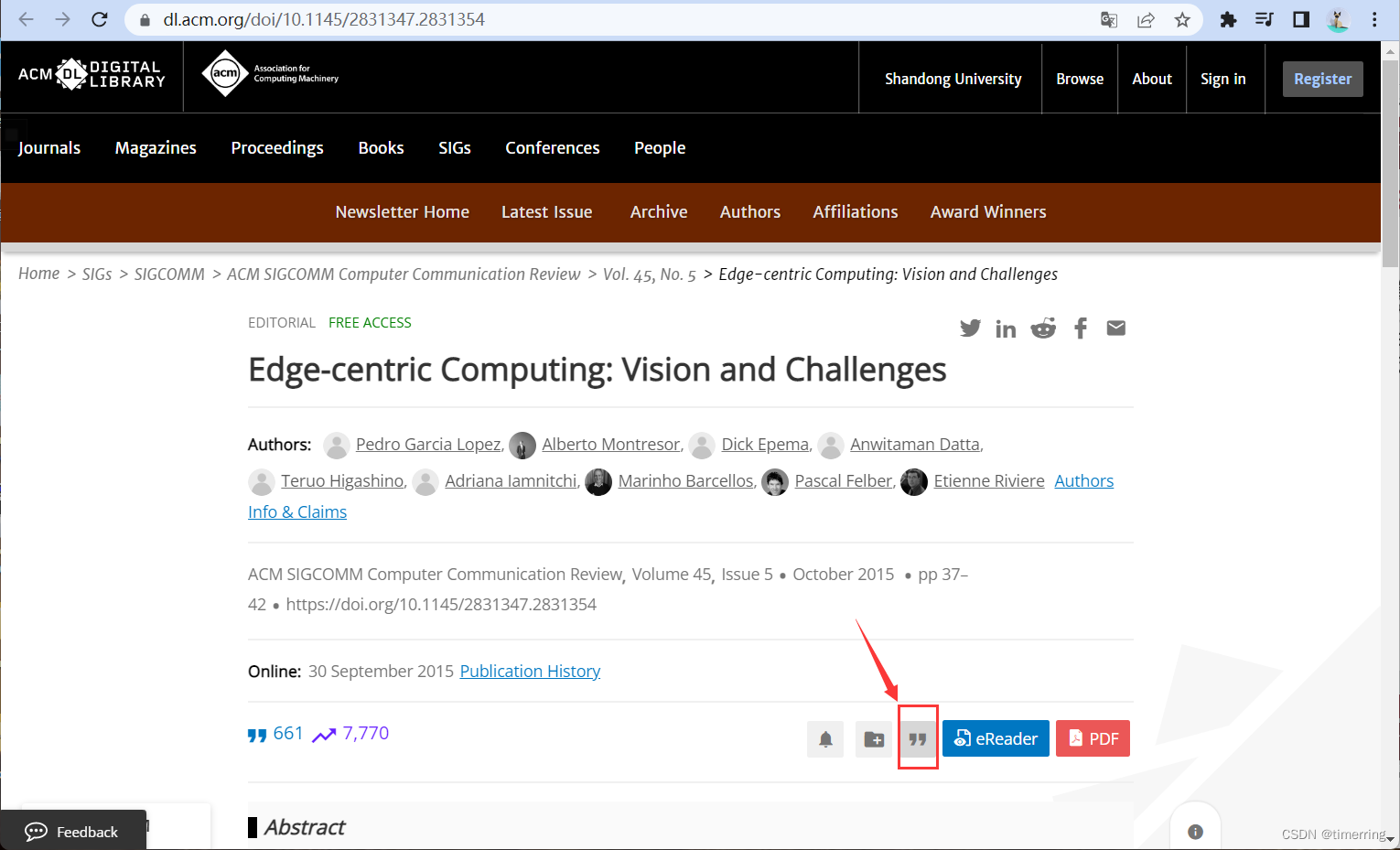Open the Google Translate page icon
The image size is (1400, 850).
1109,19
